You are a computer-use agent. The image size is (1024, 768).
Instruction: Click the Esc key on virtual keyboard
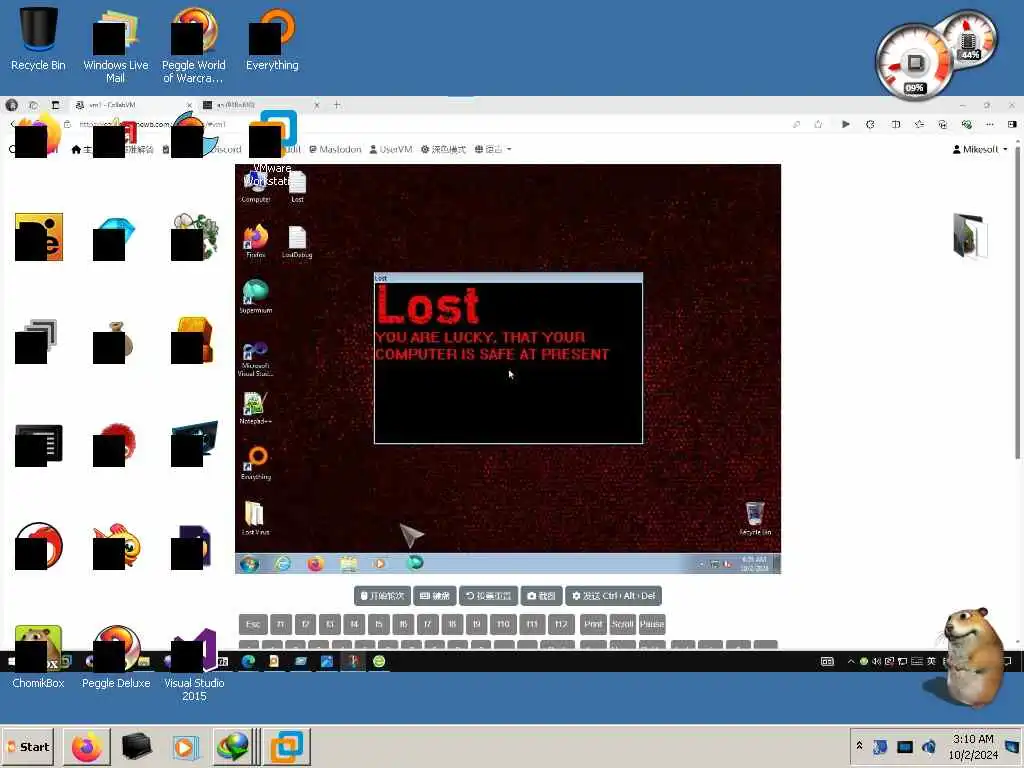click(253, 624)
